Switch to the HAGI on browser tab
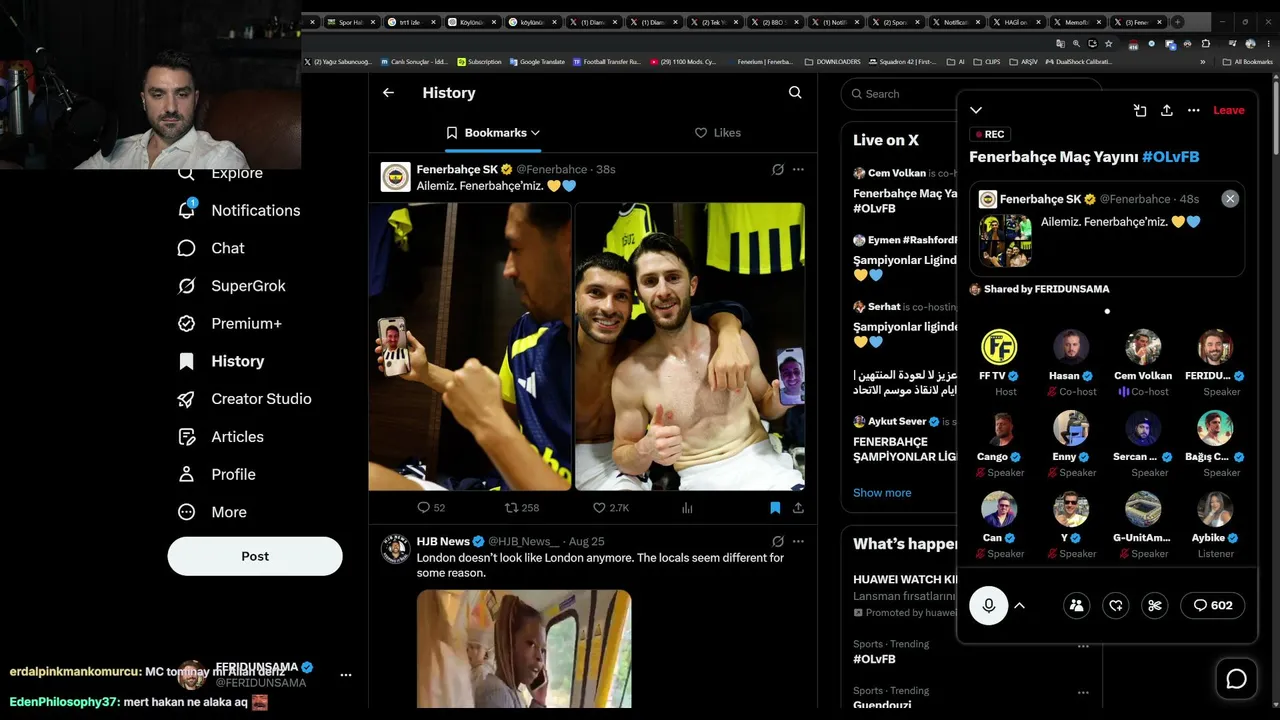1280x720 pixels. point(1016,22)
